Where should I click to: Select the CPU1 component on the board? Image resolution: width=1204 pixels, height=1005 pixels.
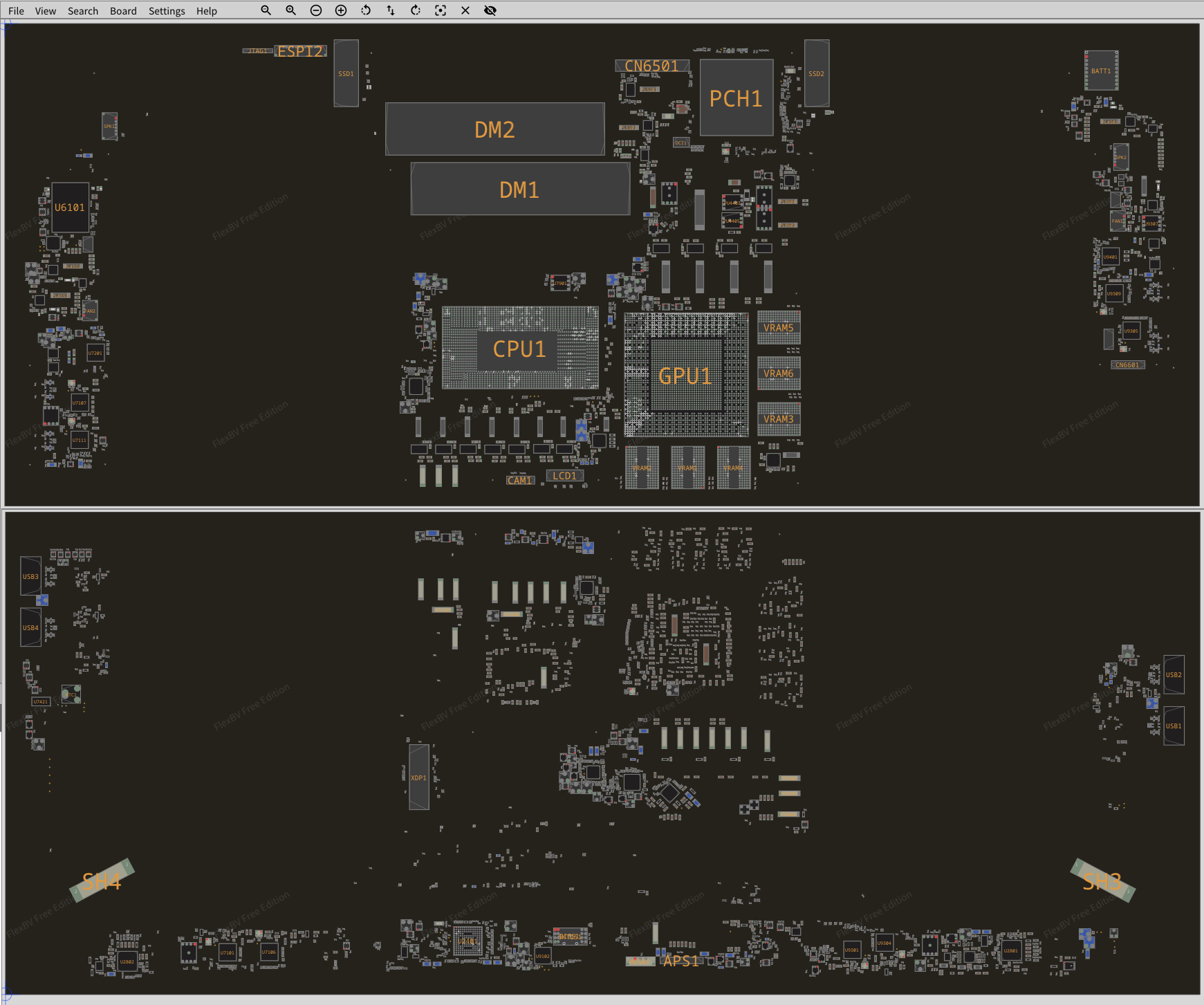point(519,349)
